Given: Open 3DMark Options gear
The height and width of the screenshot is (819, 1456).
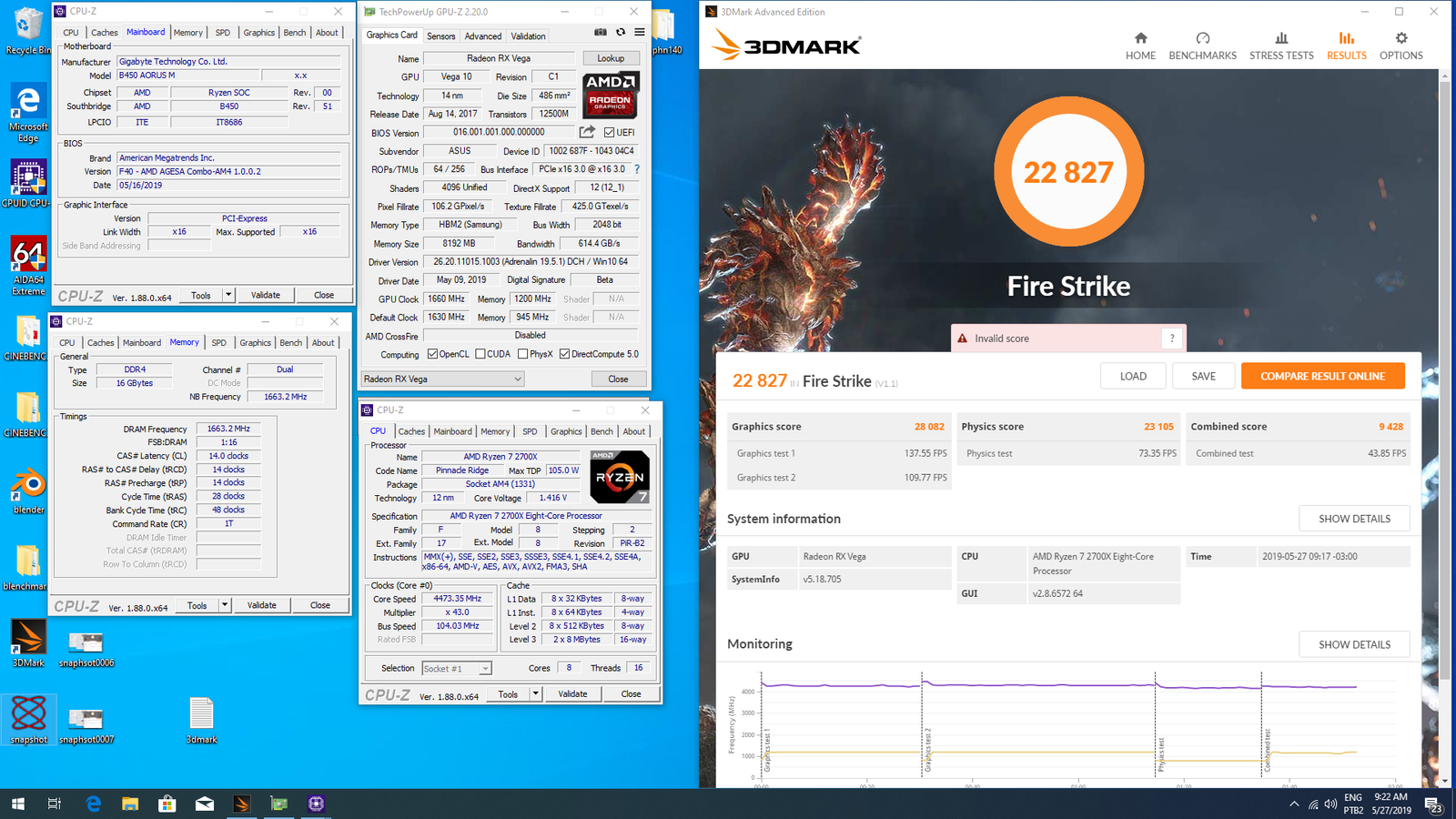Looking at the screenshot, I should 1400,45.
